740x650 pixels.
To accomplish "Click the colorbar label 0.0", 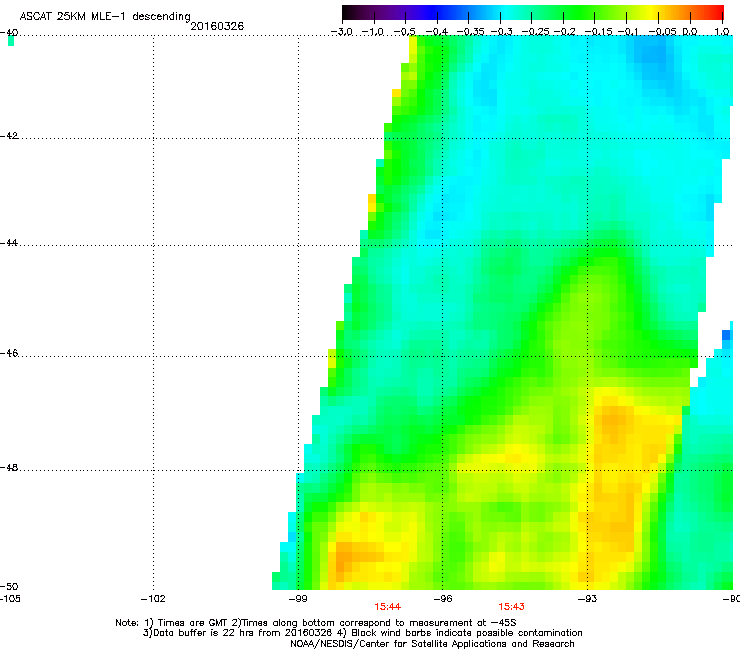I will (x=690, y=32).
